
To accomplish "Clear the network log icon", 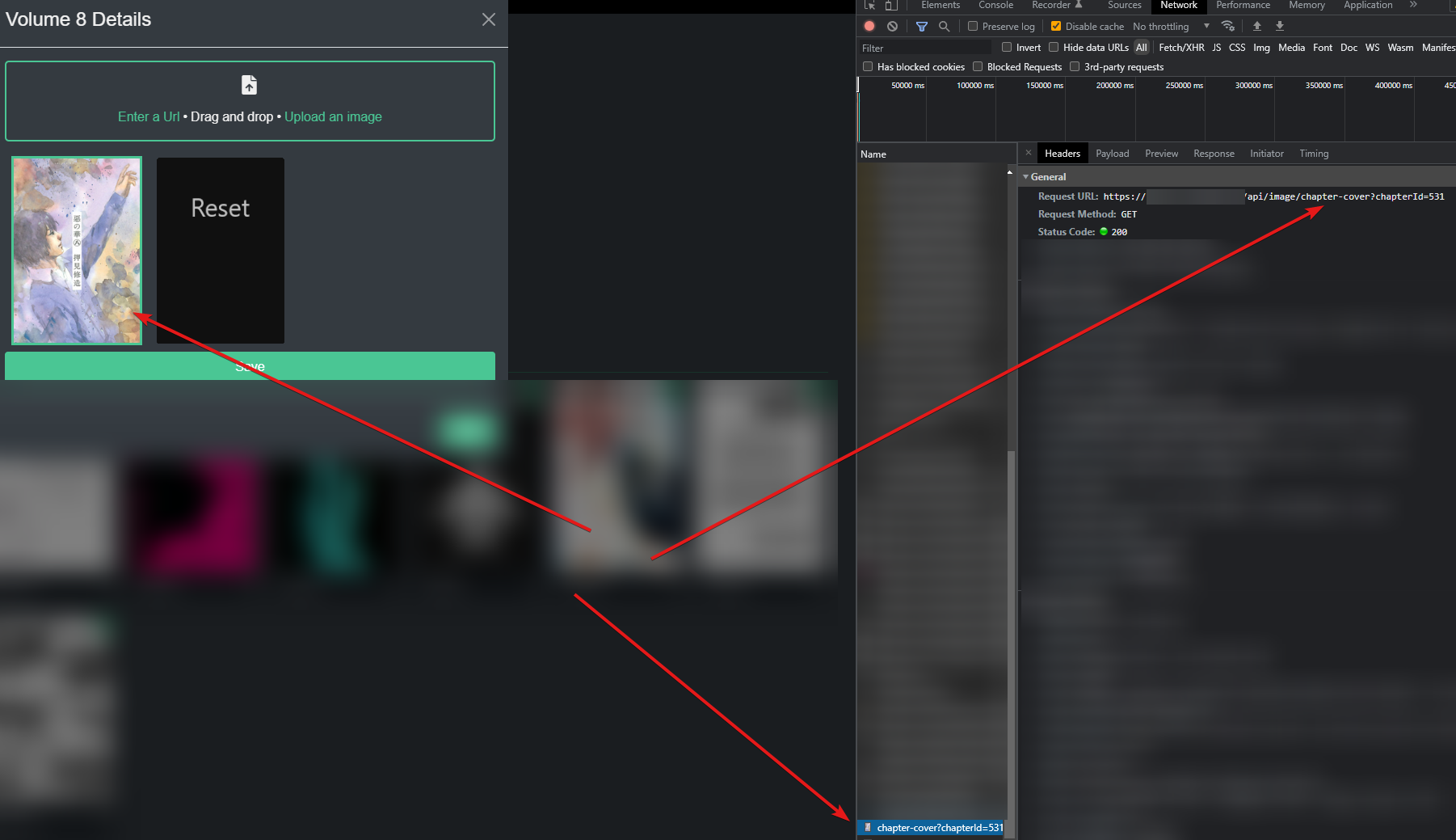I will [892, 26].
